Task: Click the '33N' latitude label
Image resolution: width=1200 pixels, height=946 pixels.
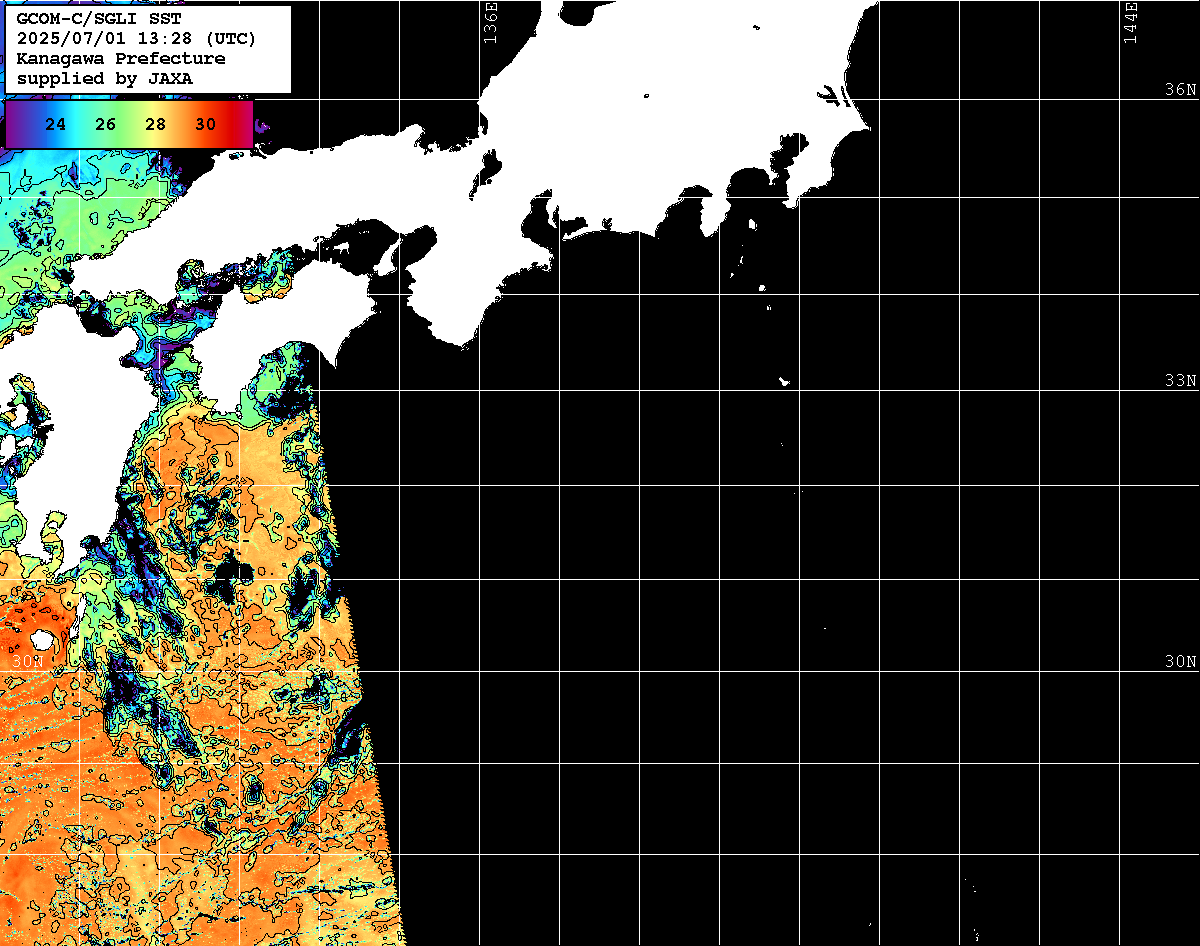Action: coord(1180,381)
